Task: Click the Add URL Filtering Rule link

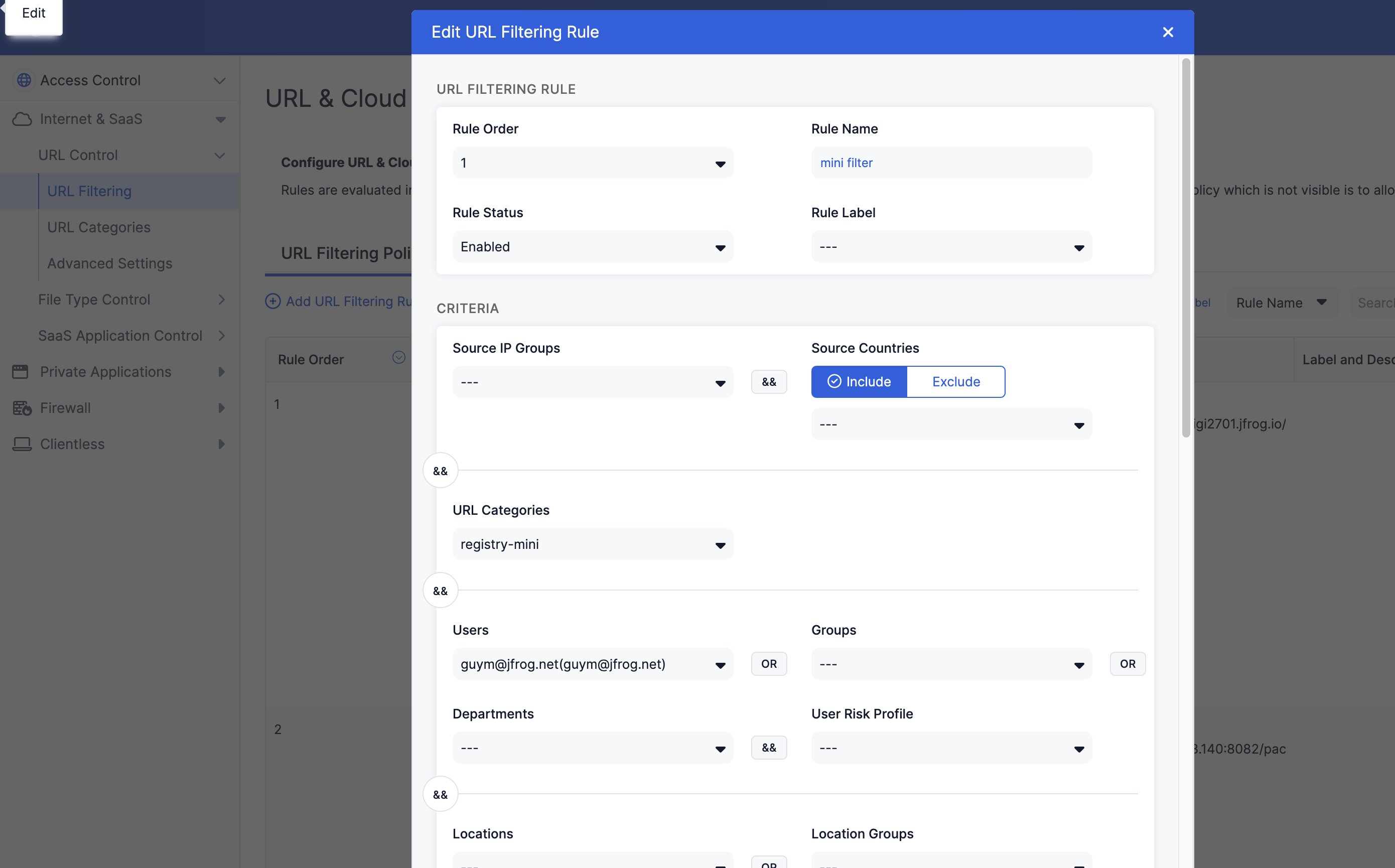Action: point(349,302)
